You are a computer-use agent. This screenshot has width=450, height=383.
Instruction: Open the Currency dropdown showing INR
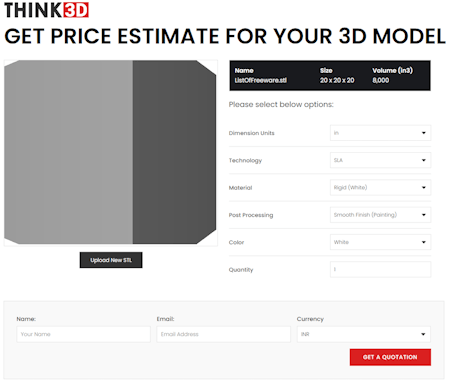(x=364, y=334)
